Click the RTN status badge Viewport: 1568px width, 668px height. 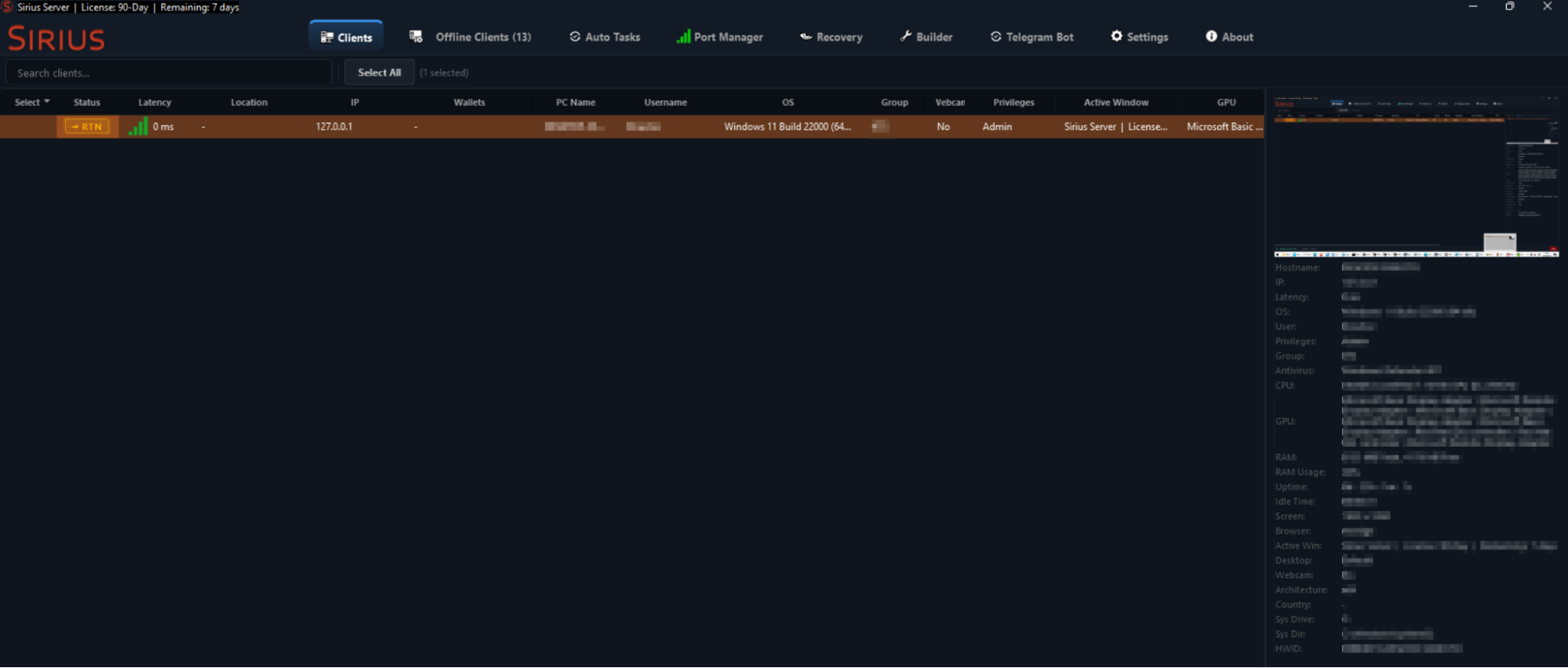point(87,126)
